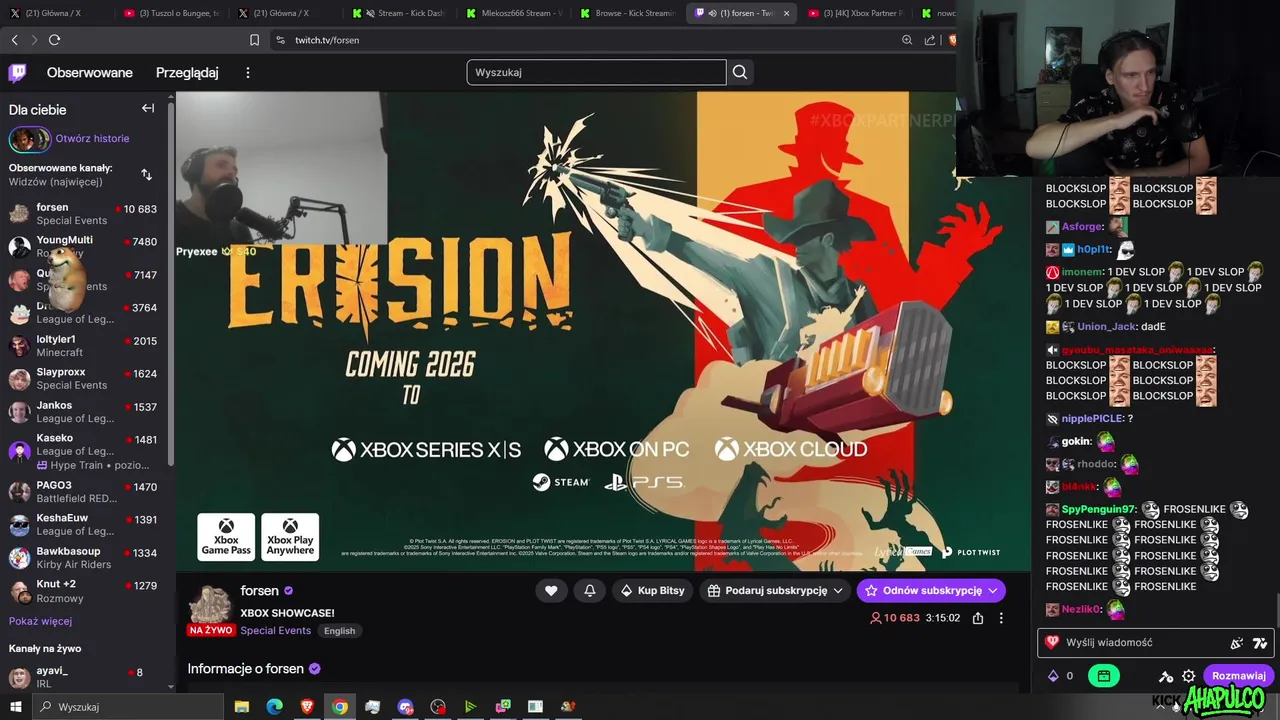Click the share icon below the stream
The width and height of the screenshot is (1280, 720).
(978, 618)
